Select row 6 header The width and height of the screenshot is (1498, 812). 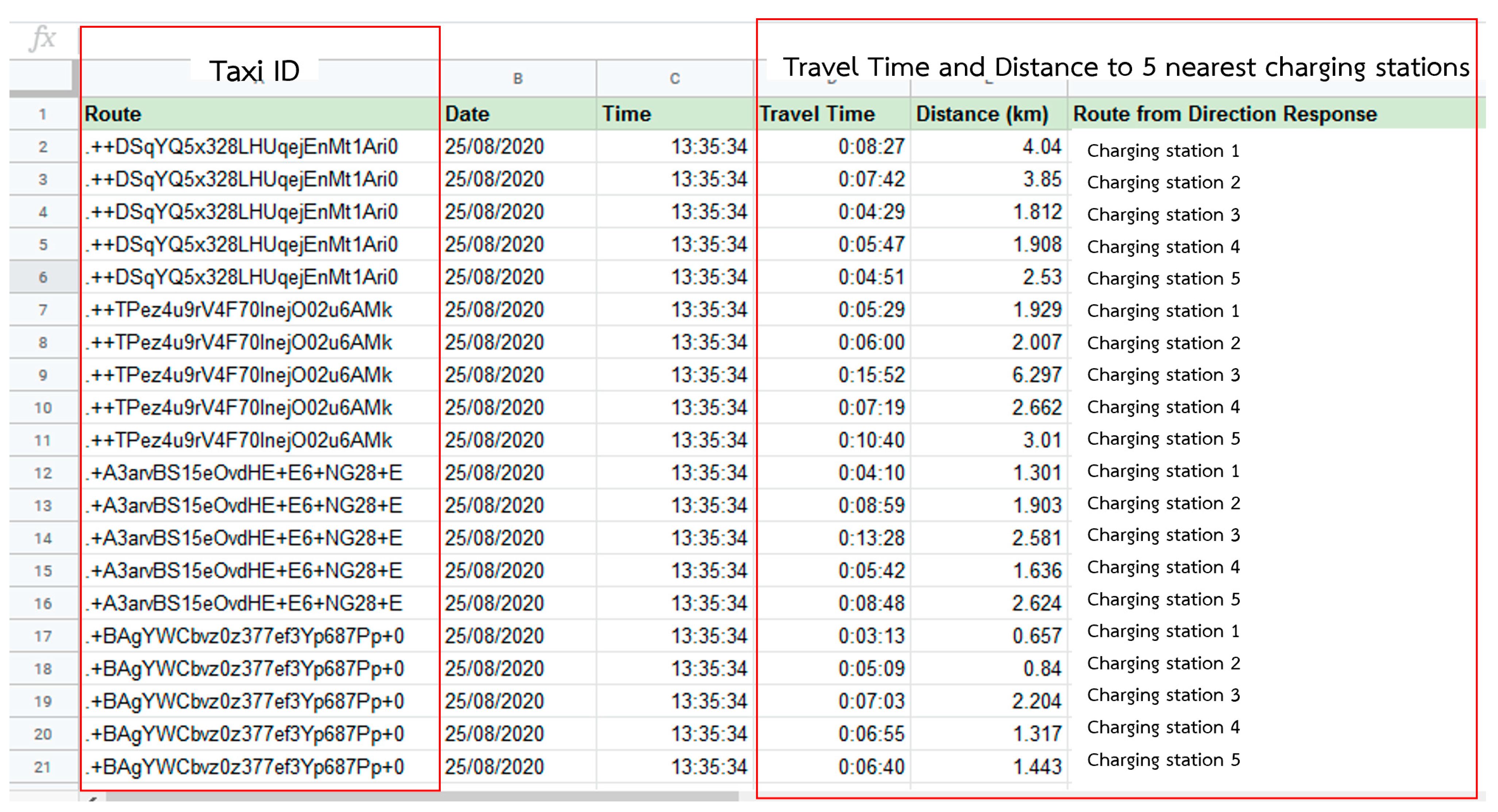(43, 277)
